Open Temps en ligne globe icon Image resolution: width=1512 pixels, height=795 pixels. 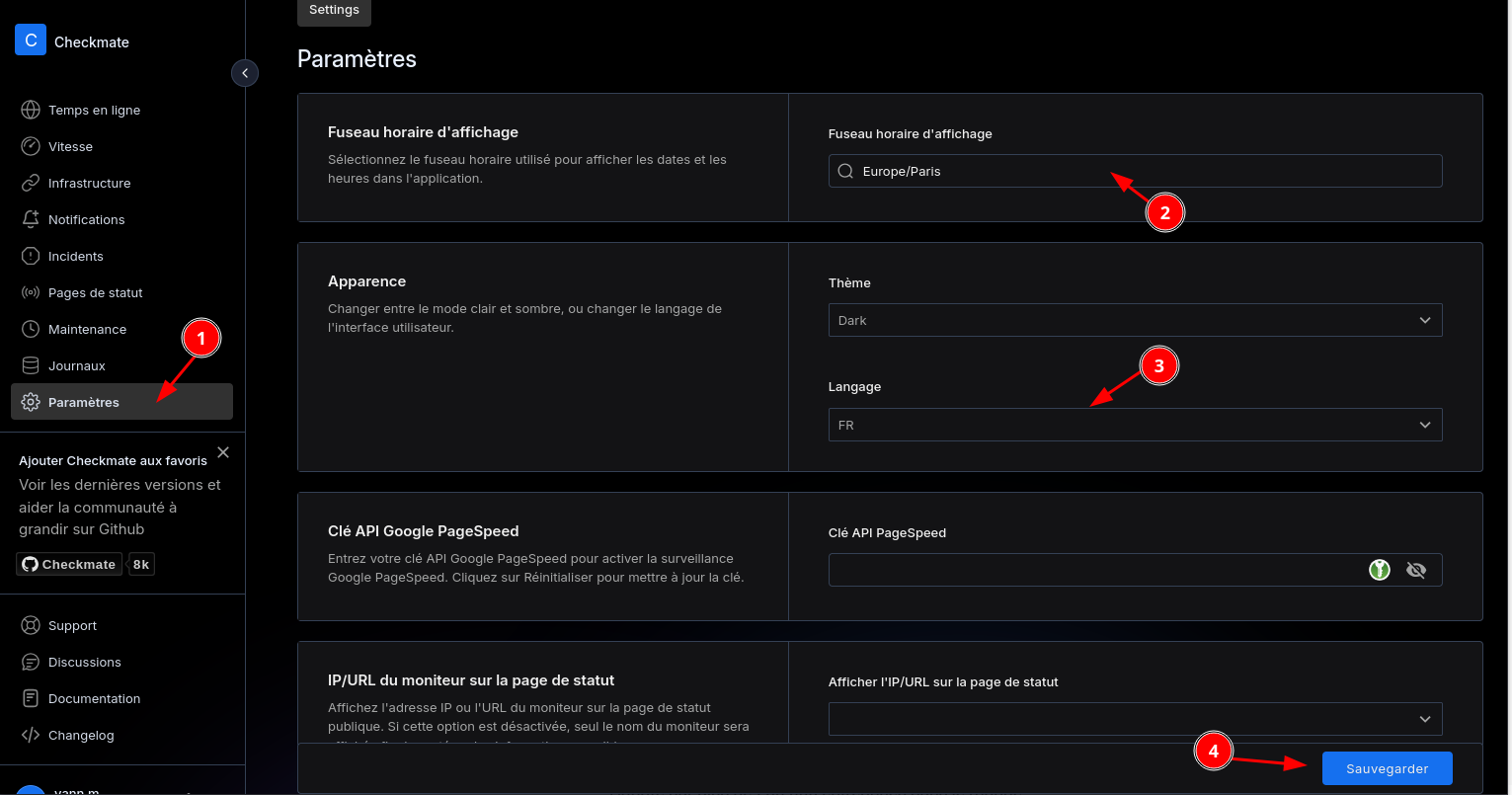click(x=31, y=110)
